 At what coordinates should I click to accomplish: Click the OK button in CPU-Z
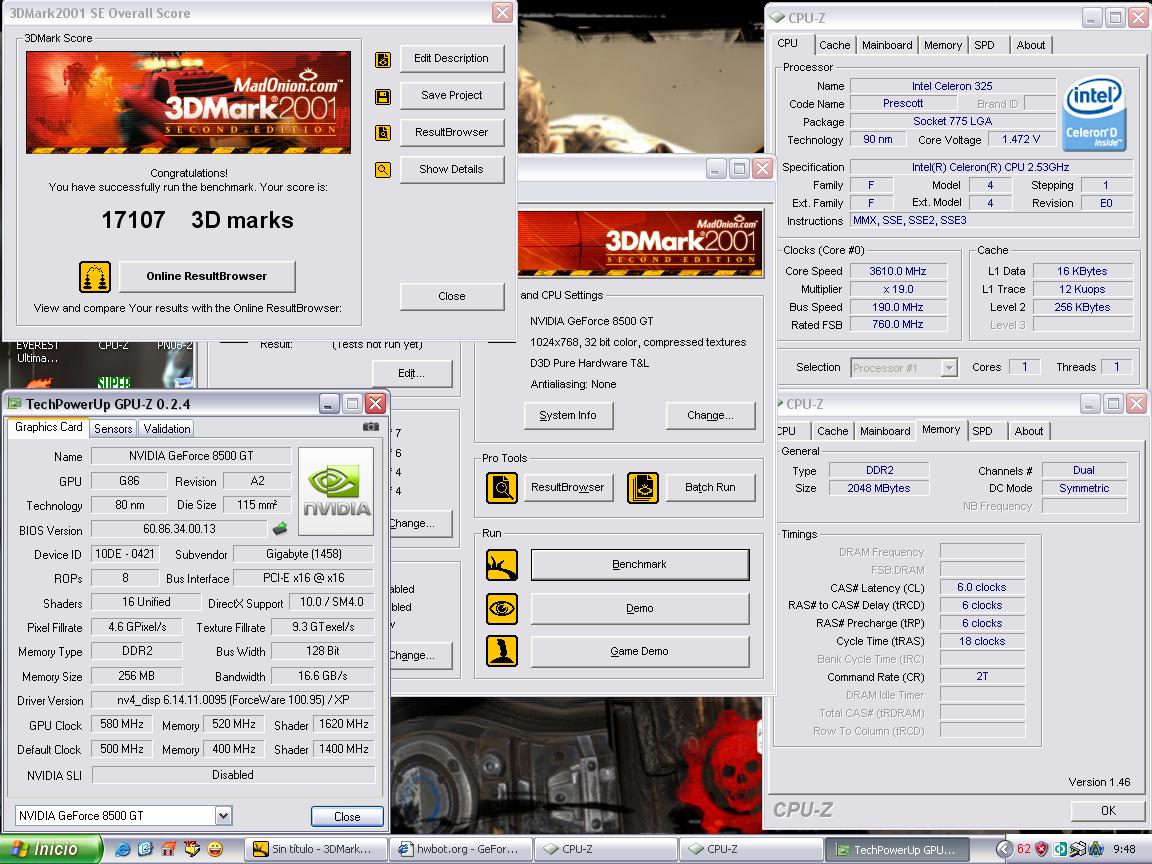coord(1108,810)
